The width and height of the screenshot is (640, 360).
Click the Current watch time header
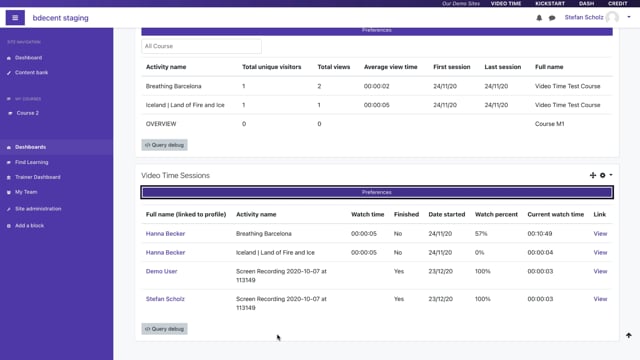click(555, 214)
